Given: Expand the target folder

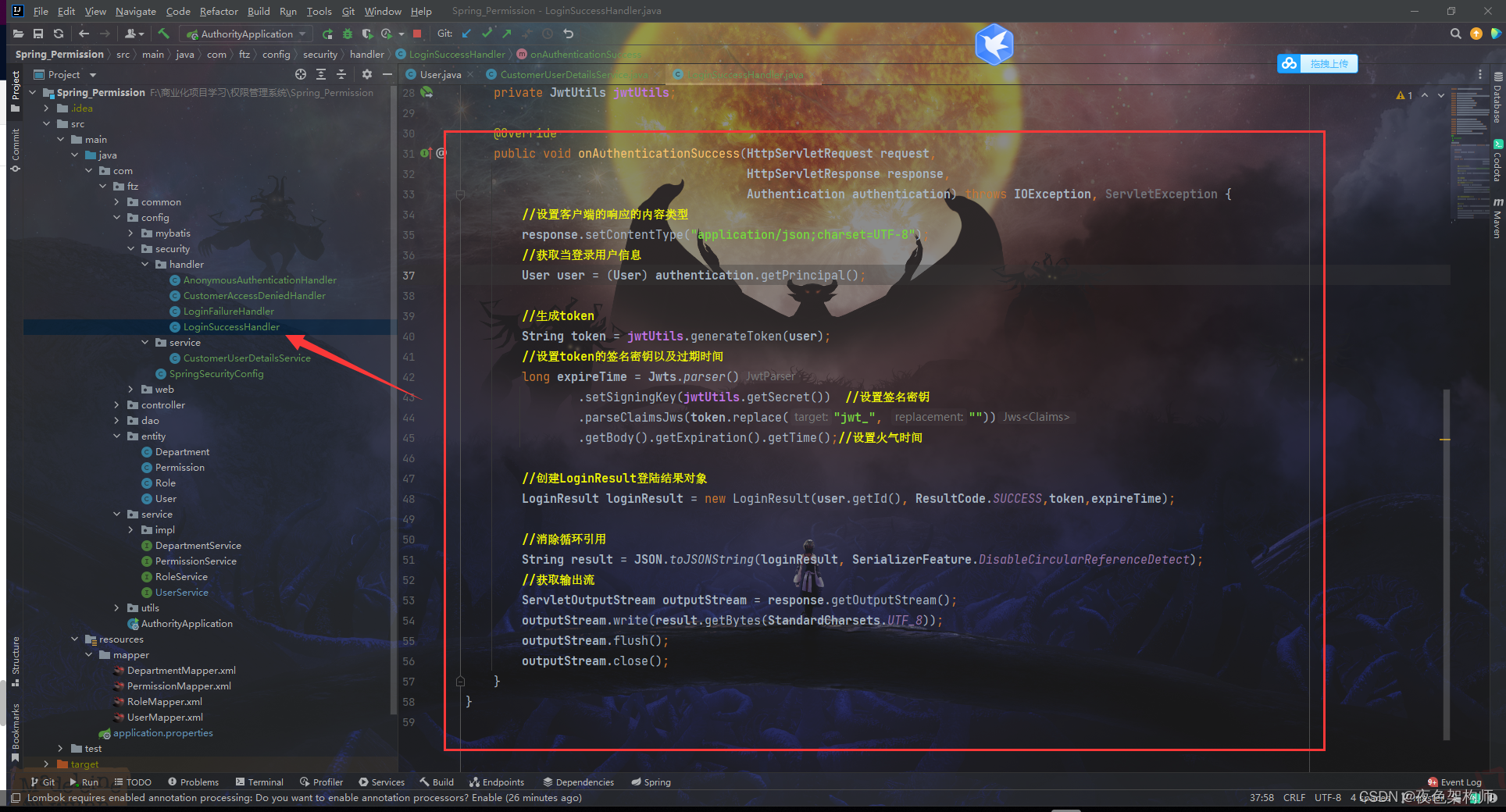Looking at the screenshot, I should [x=47, y=764].
